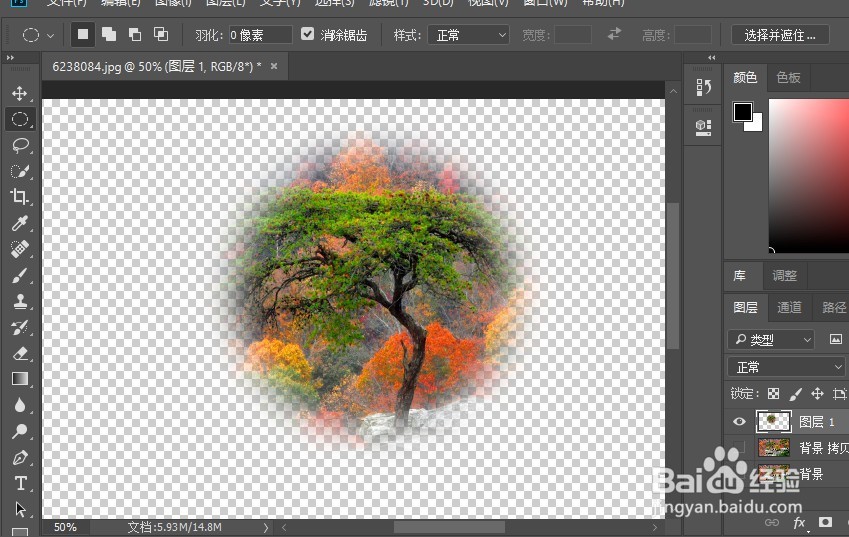Select the Move tool
The height and width of the screenshot is (537, 849).
point(20,93)
